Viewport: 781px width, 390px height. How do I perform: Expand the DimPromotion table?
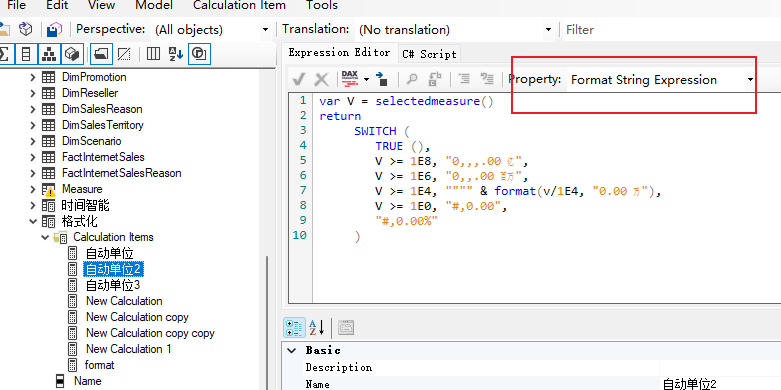(33, 77)
